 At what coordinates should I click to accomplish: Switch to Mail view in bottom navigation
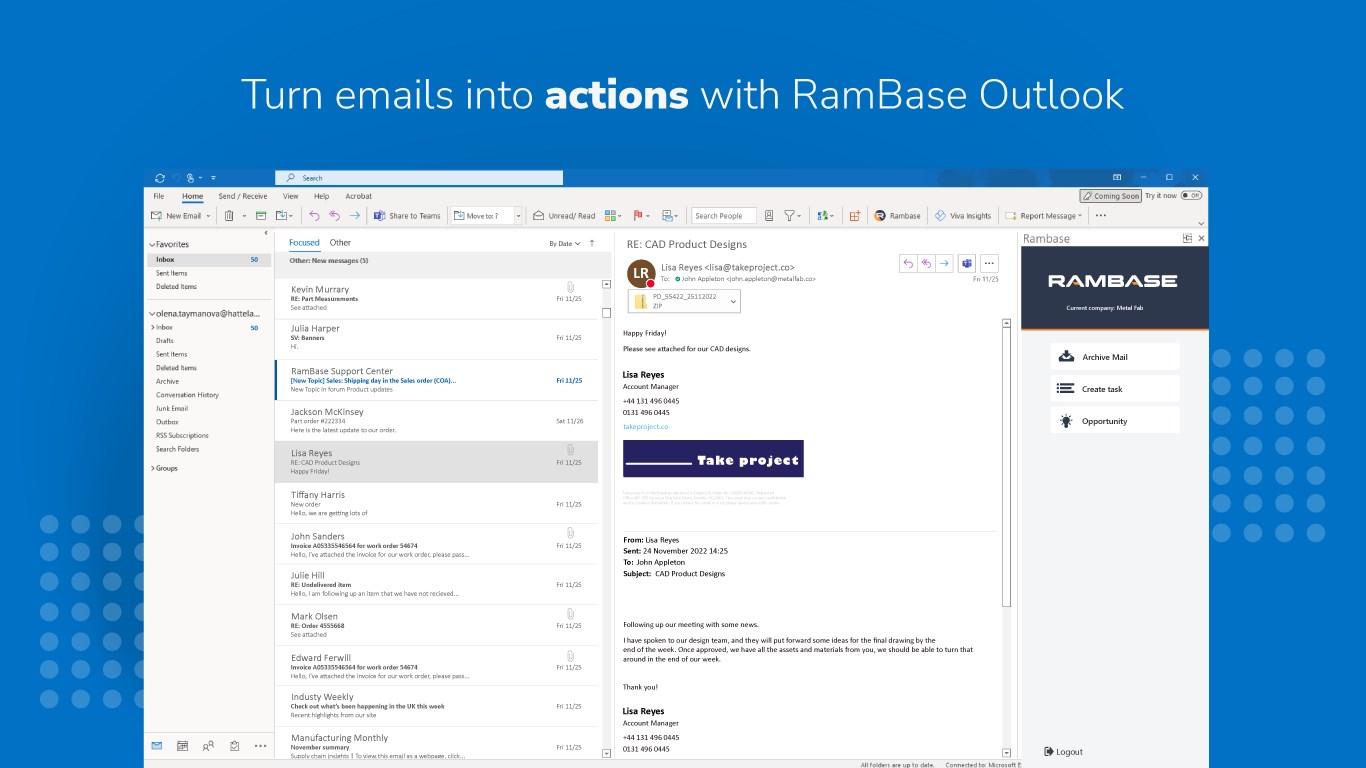tap(157, 745)
